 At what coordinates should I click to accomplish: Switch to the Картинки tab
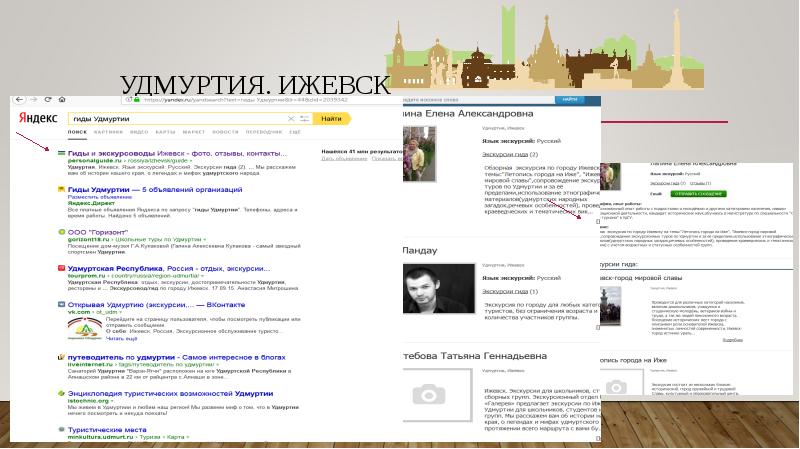pos(108,132)
